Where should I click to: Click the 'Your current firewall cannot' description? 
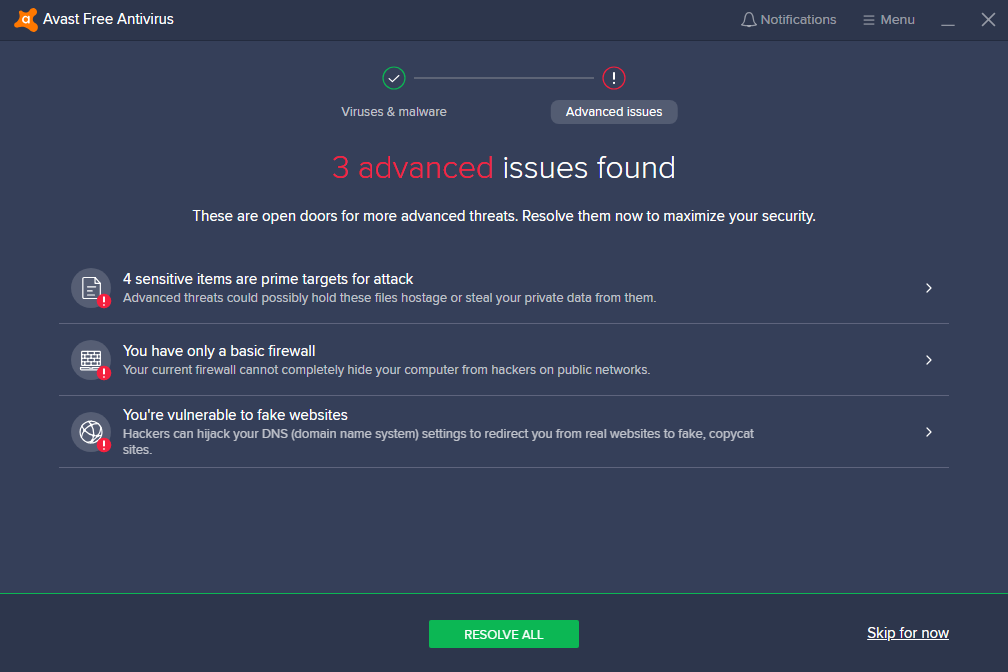pos(386,370)
